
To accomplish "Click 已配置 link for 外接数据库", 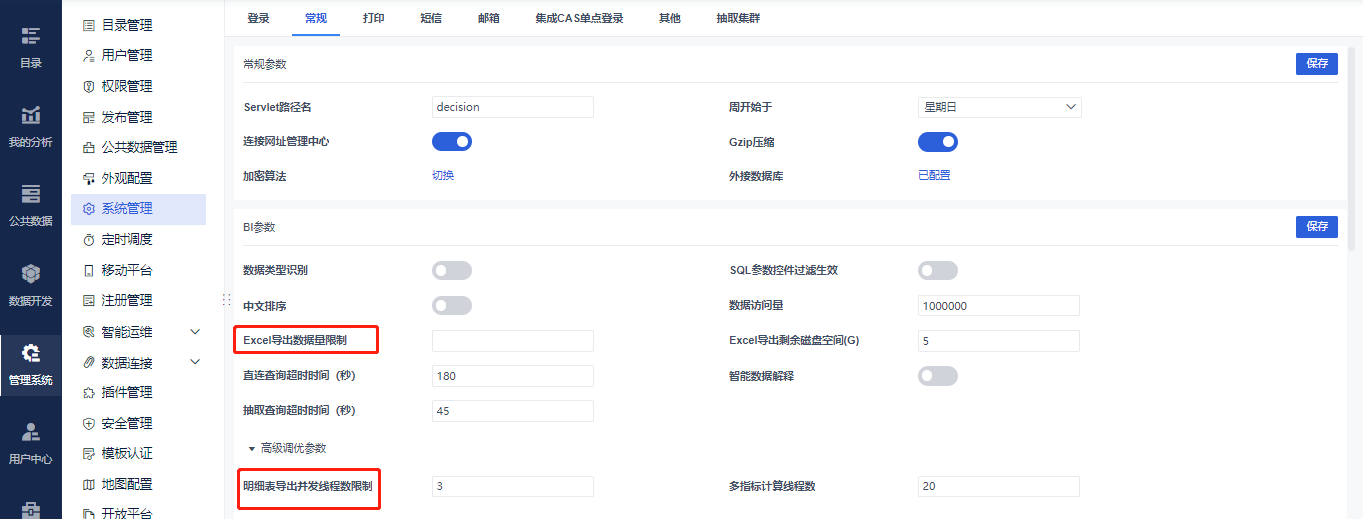I will (934, 176).
